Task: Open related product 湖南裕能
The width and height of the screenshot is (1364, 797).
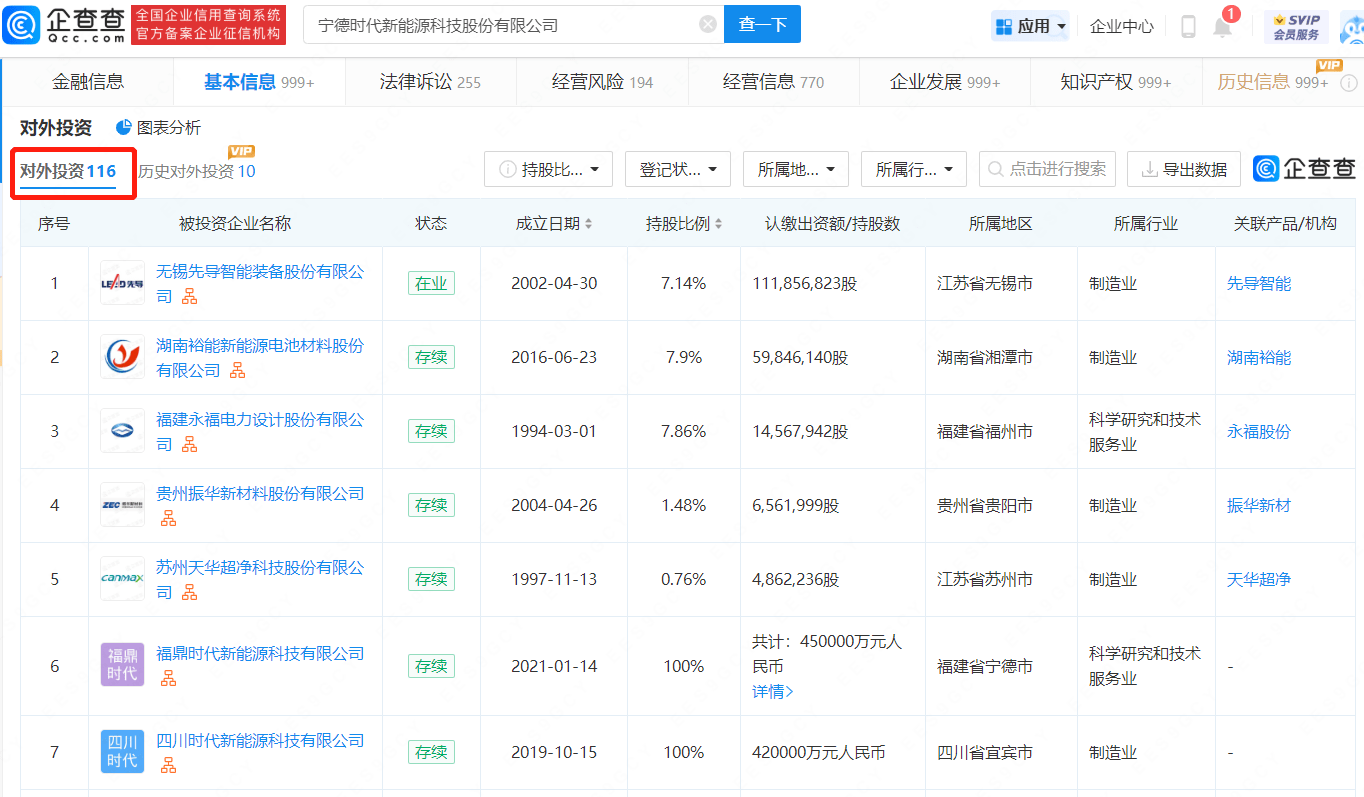Action: click(1259, 357)
